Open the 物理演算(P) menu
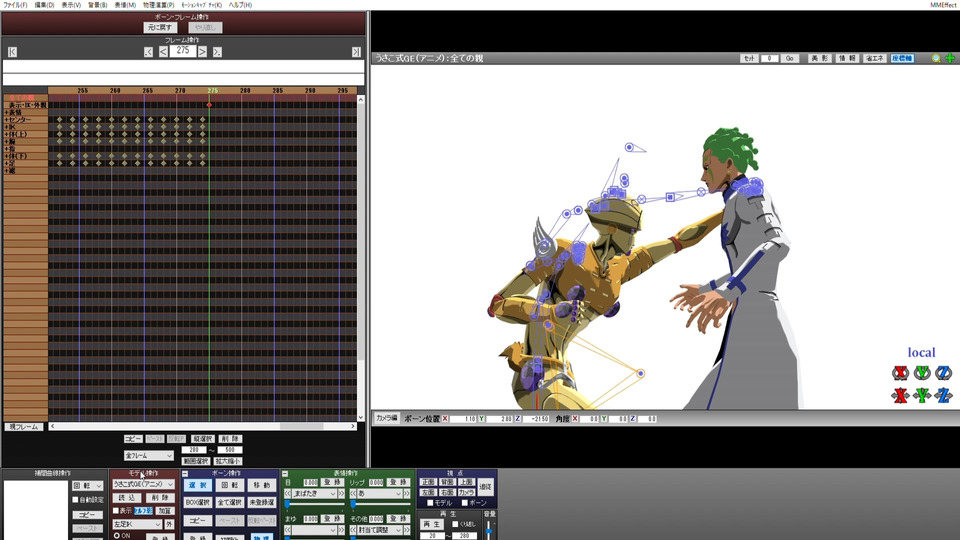Screen dimensions: 960x540 (x=159, y=5)
